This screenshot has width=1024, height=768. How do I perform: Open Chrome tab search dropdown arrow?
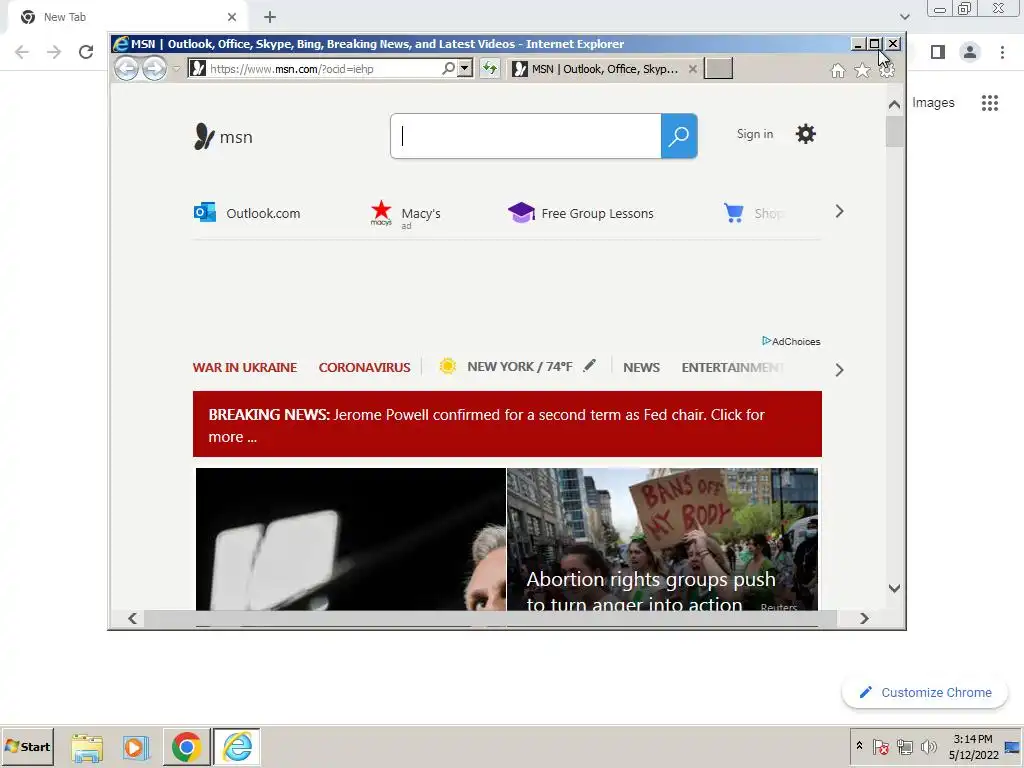pos(904,17)
